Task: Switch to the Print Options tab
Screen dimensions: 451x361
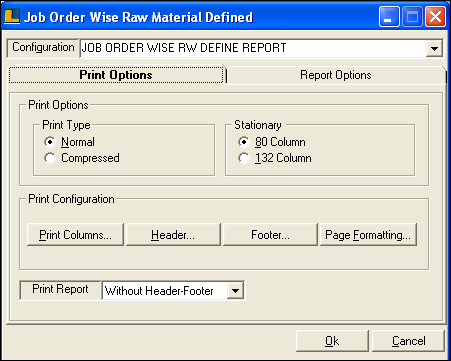Action: click(x=116, y=75)
